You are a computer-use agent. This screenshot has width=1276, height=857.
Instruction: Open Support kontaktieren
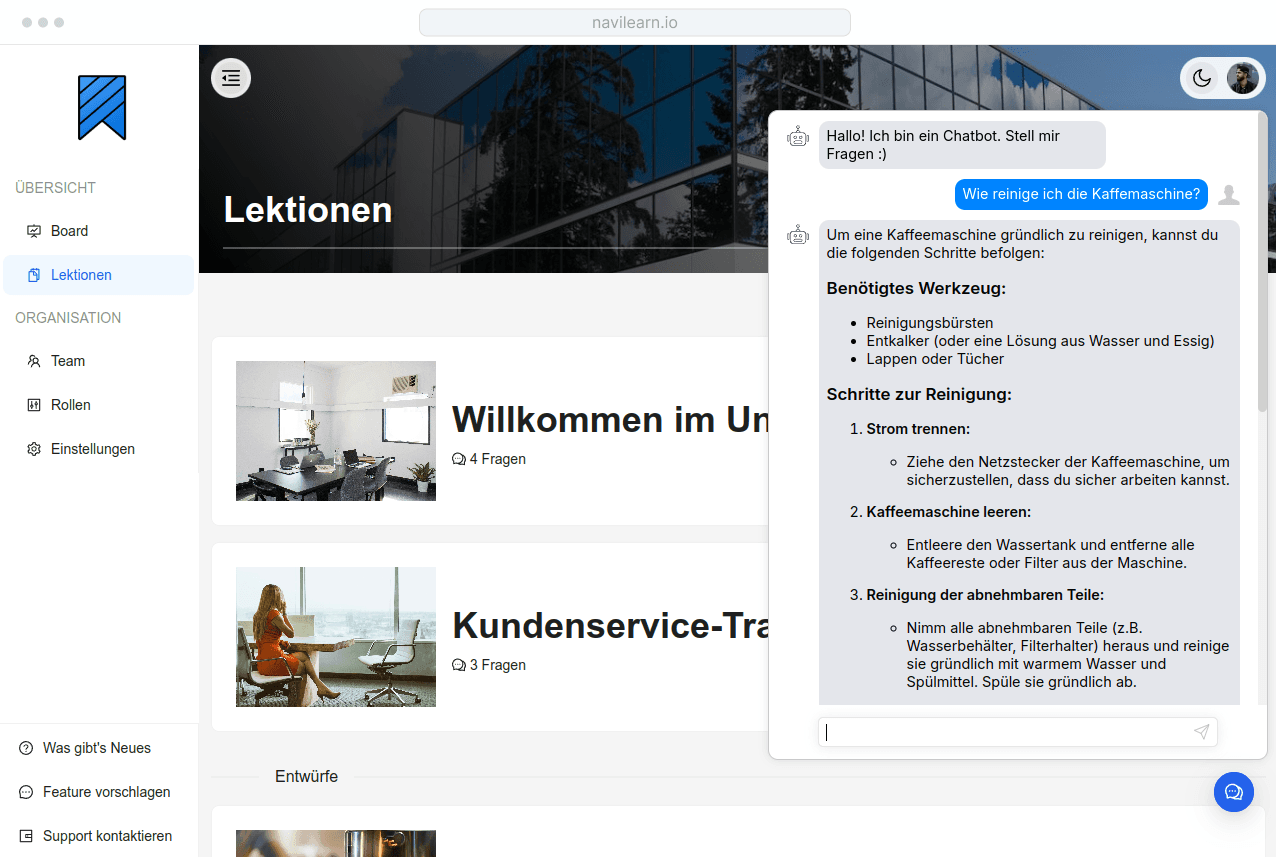(107, 836)
